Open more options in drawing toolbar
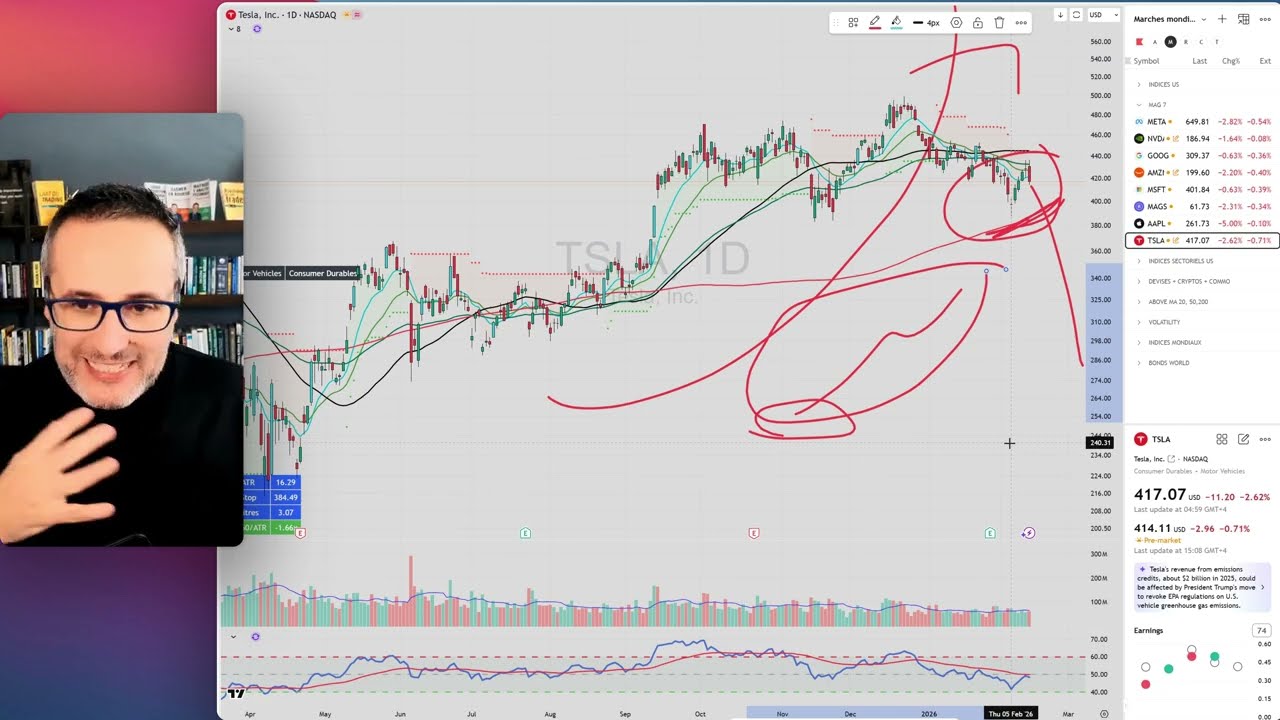Screen dimensions: 1280x720 1021,22
